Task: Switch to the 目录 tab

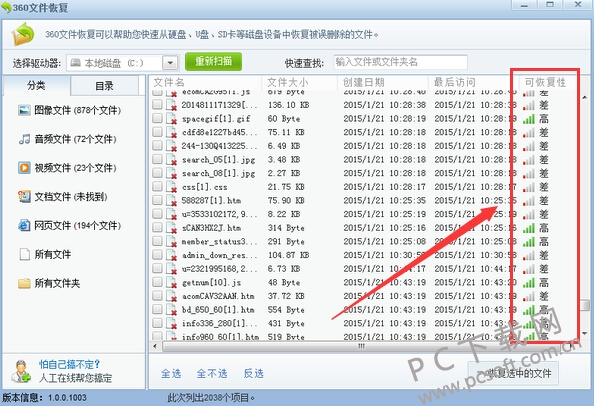Action: coord(104,86)
